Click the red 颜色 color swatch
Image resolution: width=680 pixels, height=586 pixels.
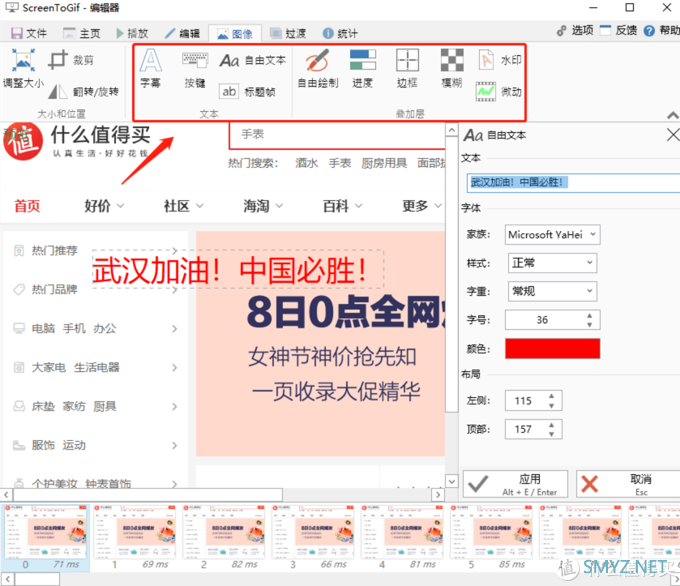[552, 349]
